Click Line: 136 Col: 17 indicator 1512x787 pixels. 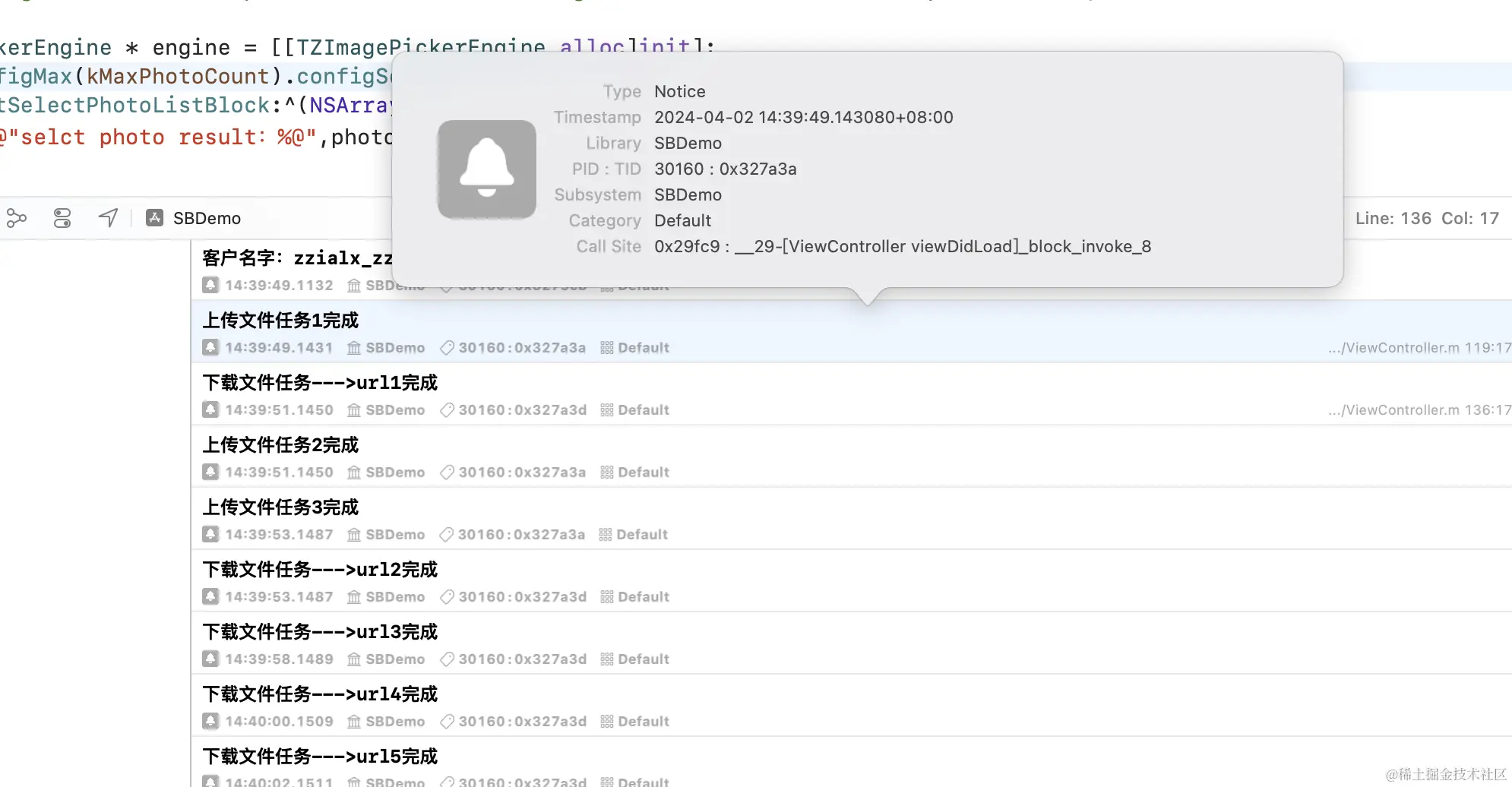(1427, 219)
